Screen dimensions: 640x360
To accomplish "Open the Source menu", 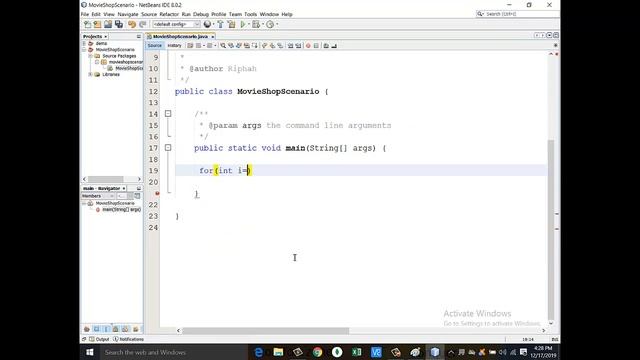I will tap(149, 14).
